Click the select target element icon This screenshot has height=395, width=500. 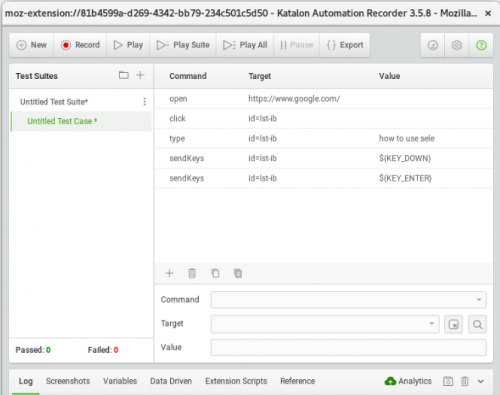tap(453, 324)
